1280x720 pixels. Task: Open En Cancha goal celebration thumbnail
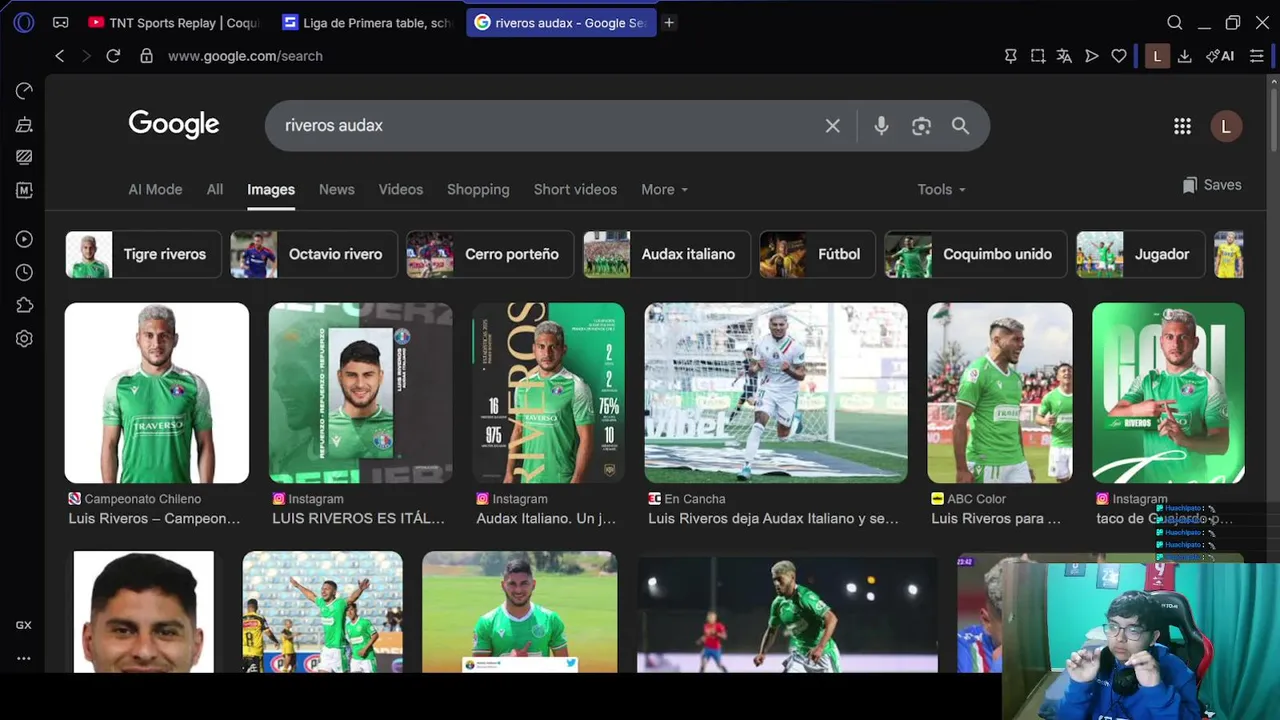point(776,393)
